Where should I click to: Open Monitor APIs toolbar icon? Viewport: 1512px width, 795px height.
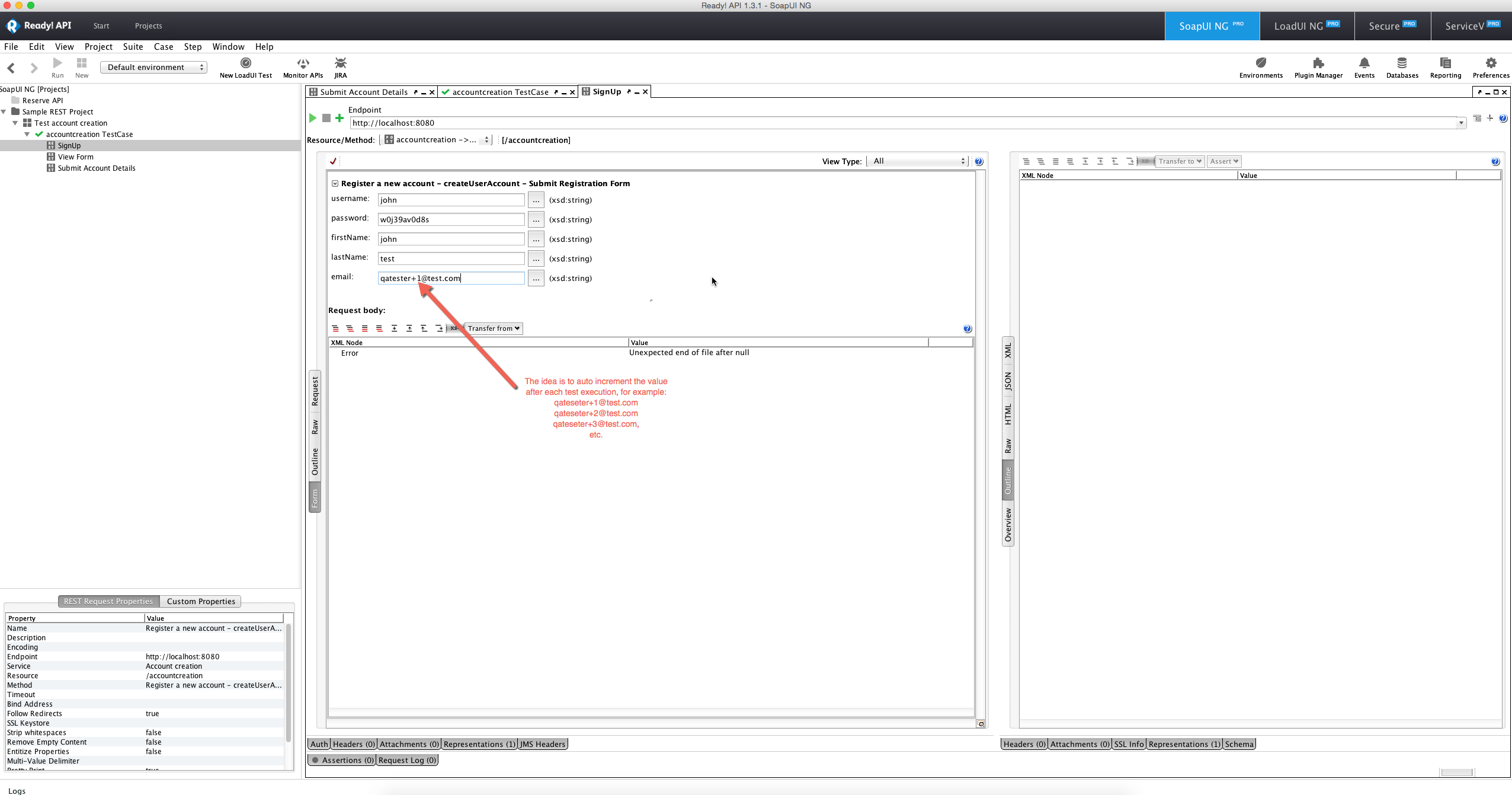tap(303, 63)
